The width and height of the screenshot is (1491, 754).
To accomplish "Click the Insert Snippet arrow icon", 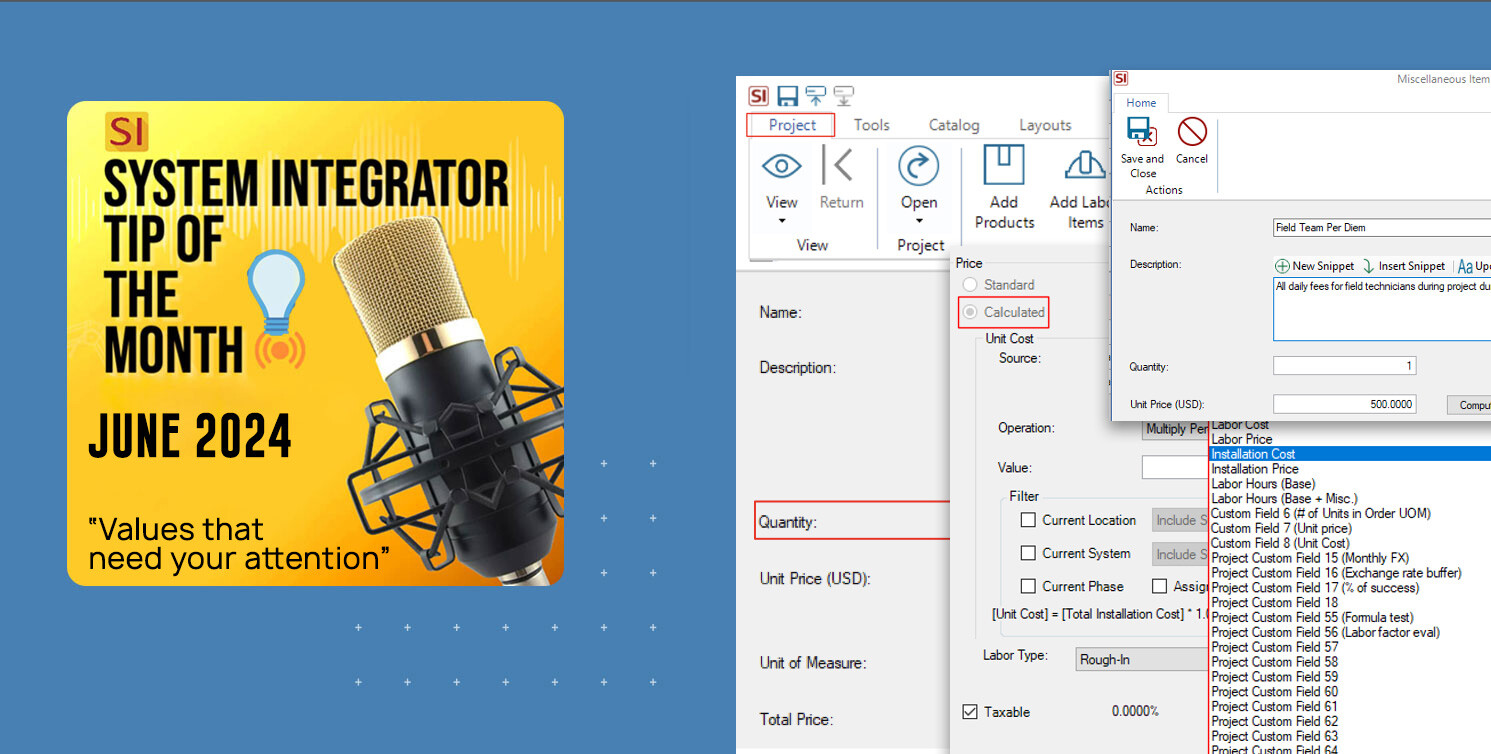I will (x=1368, y=266).
